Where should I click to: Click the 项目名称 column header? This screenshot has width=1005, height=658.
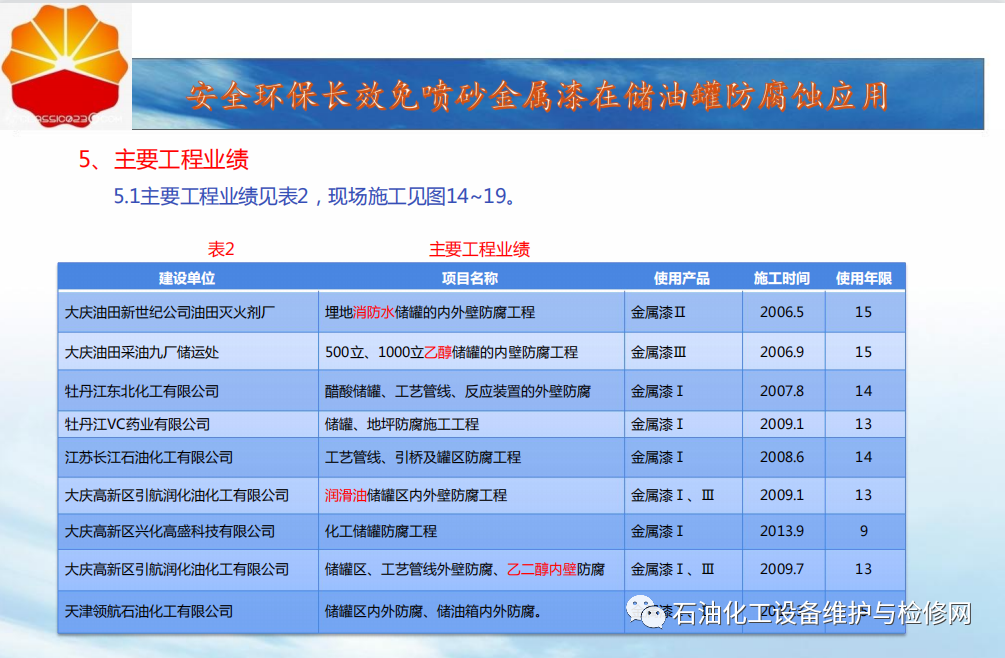pos(470,278)
